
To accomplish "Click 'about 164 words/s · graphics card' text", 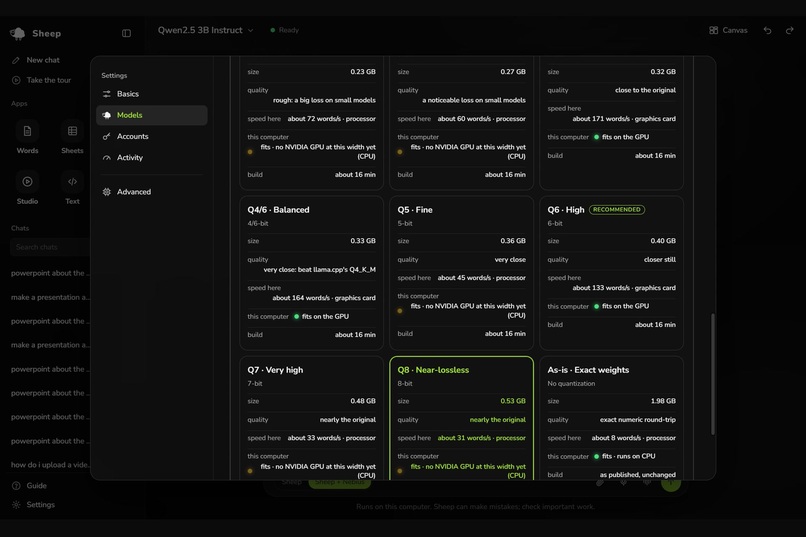I will 324,298.
